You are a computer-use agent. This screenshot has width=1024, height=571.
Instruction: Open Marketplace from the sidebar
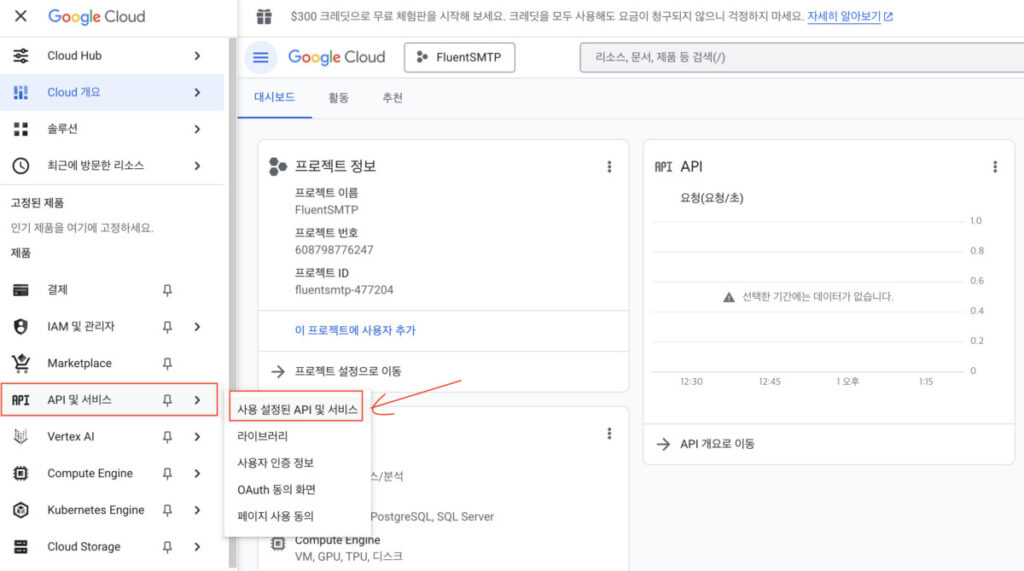click(x=79, y=363)
